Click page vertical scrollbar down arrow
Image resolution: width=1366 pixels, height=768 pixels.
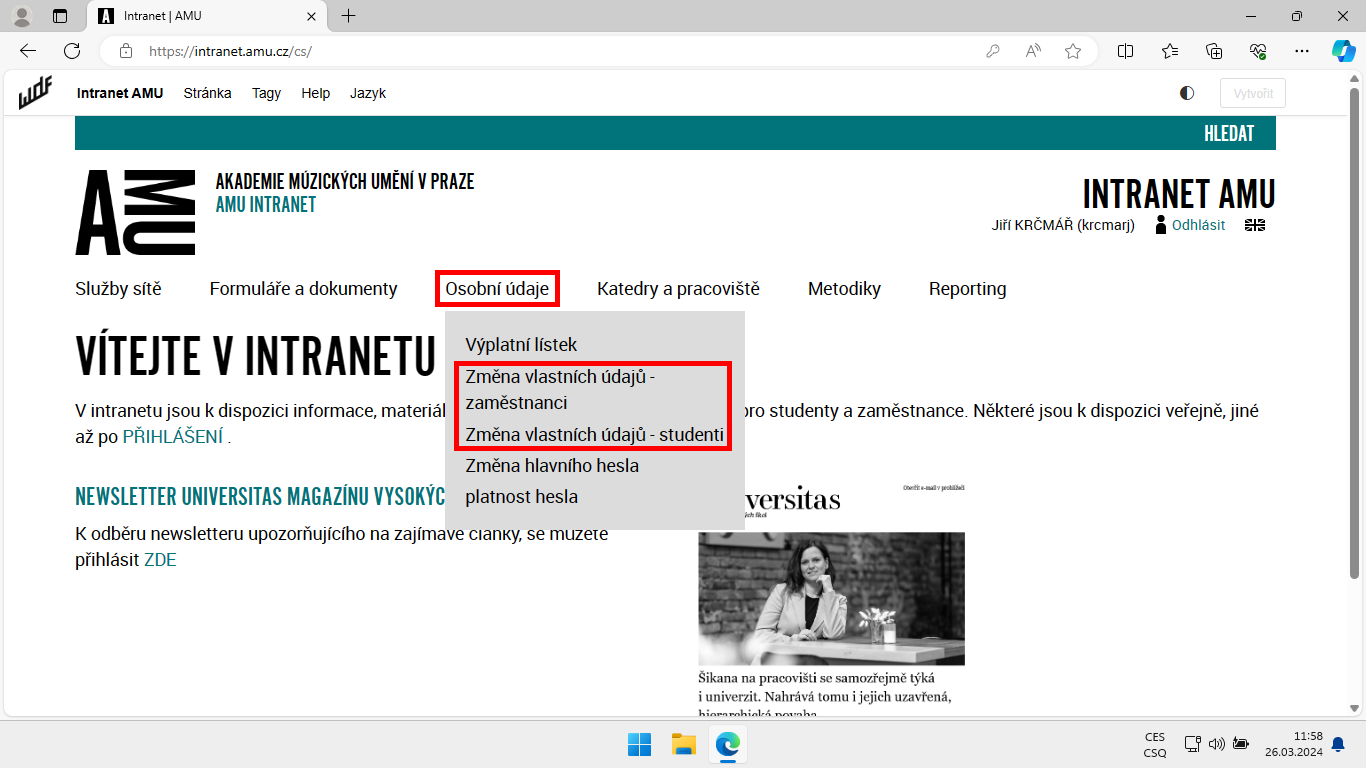pyautogui.click(x=1356, y=708)
